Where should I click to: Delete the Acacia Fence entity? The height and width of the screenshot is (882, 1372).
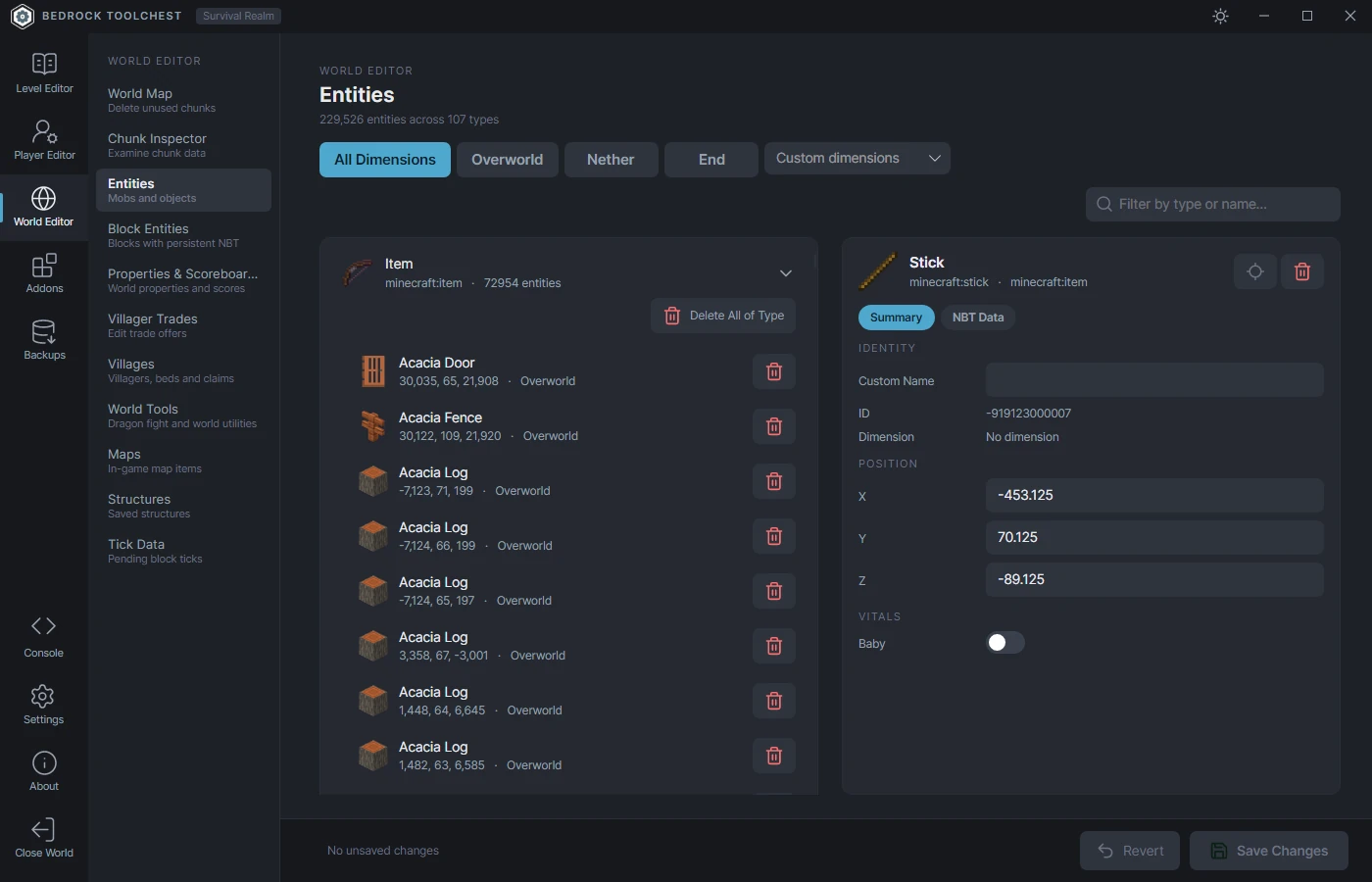point(774,426)
